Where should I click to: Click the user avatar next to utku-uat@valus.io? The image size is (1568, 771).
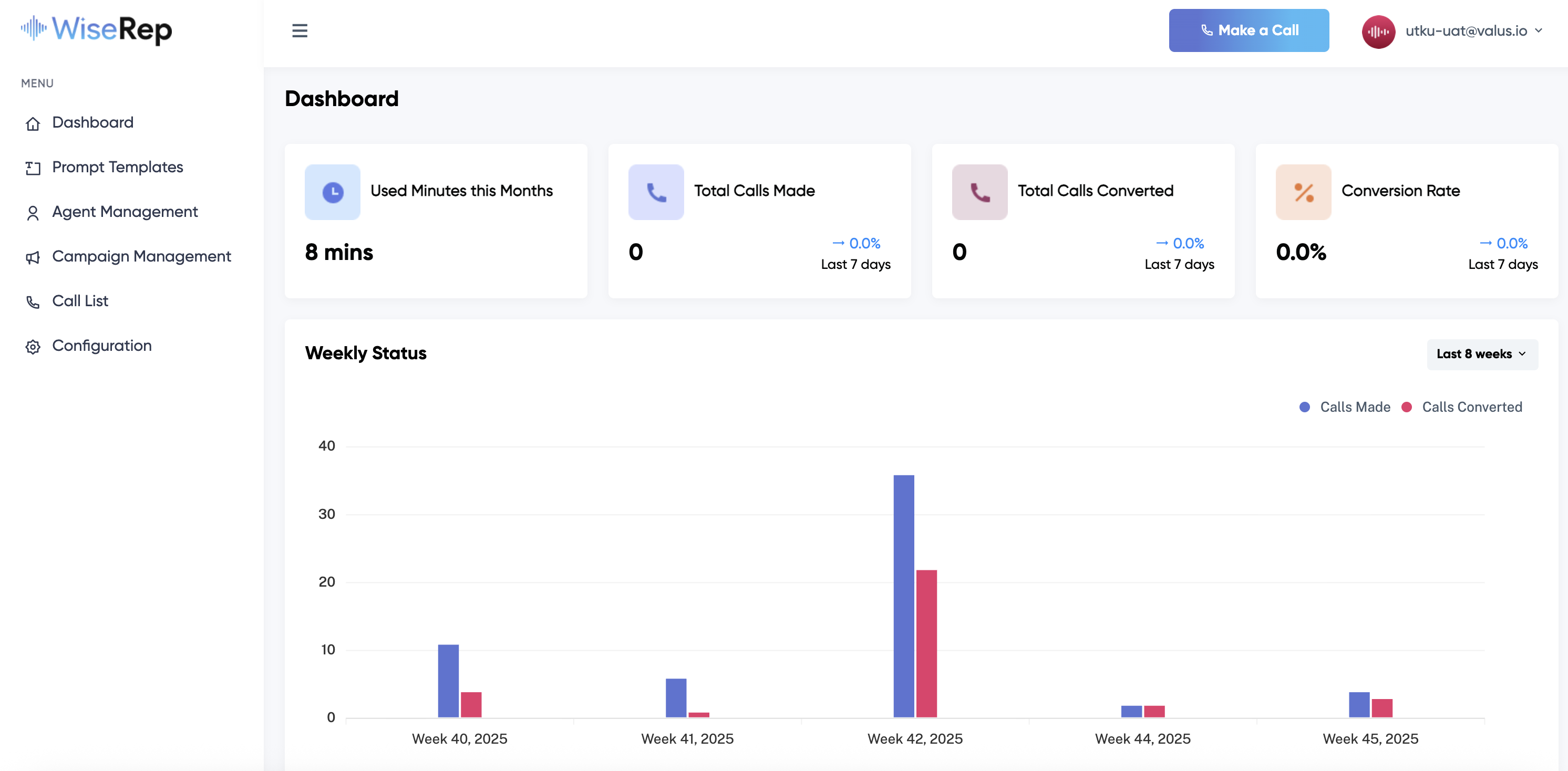(1378, 30)
